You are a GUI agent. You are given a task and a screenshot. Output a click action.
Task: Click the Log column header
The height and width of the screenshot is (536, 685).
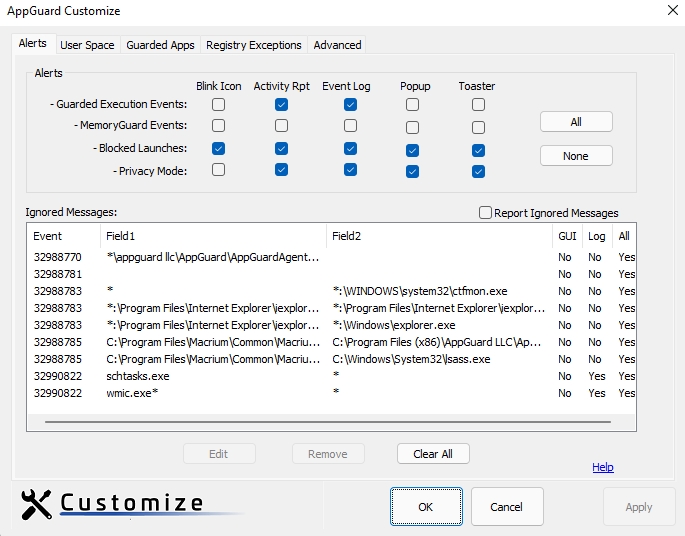tap(597, 236)
